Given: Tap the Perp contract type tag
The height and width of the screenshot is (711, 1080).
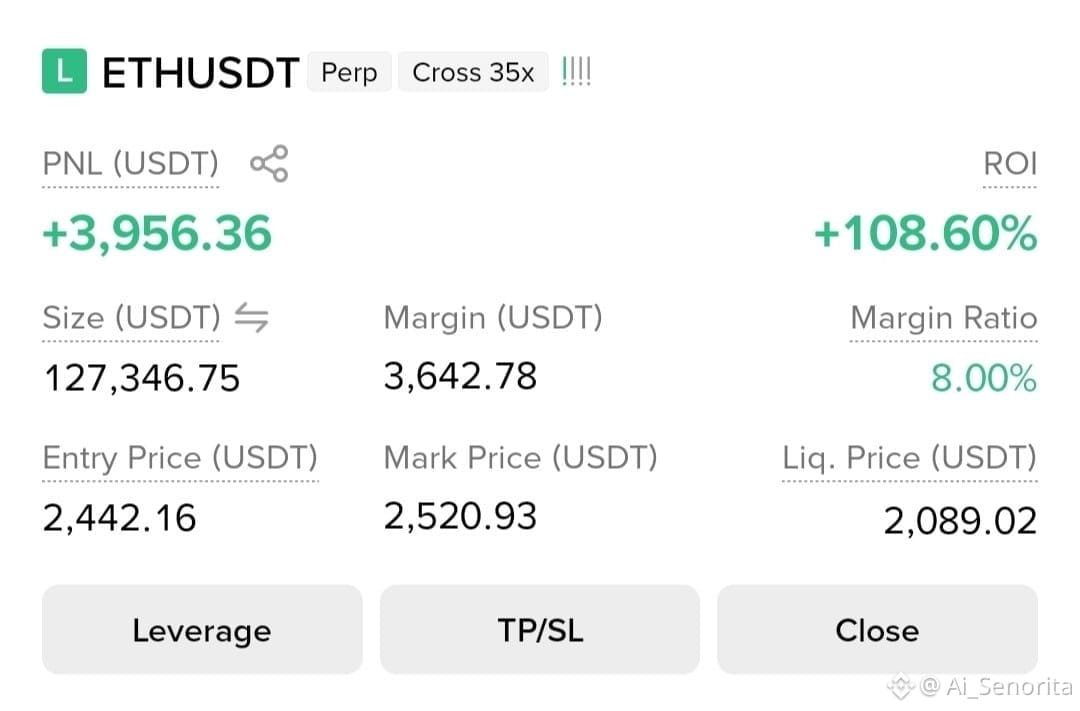Looking at the screenshot, I should pyautogui.click(x=349, y=72).
